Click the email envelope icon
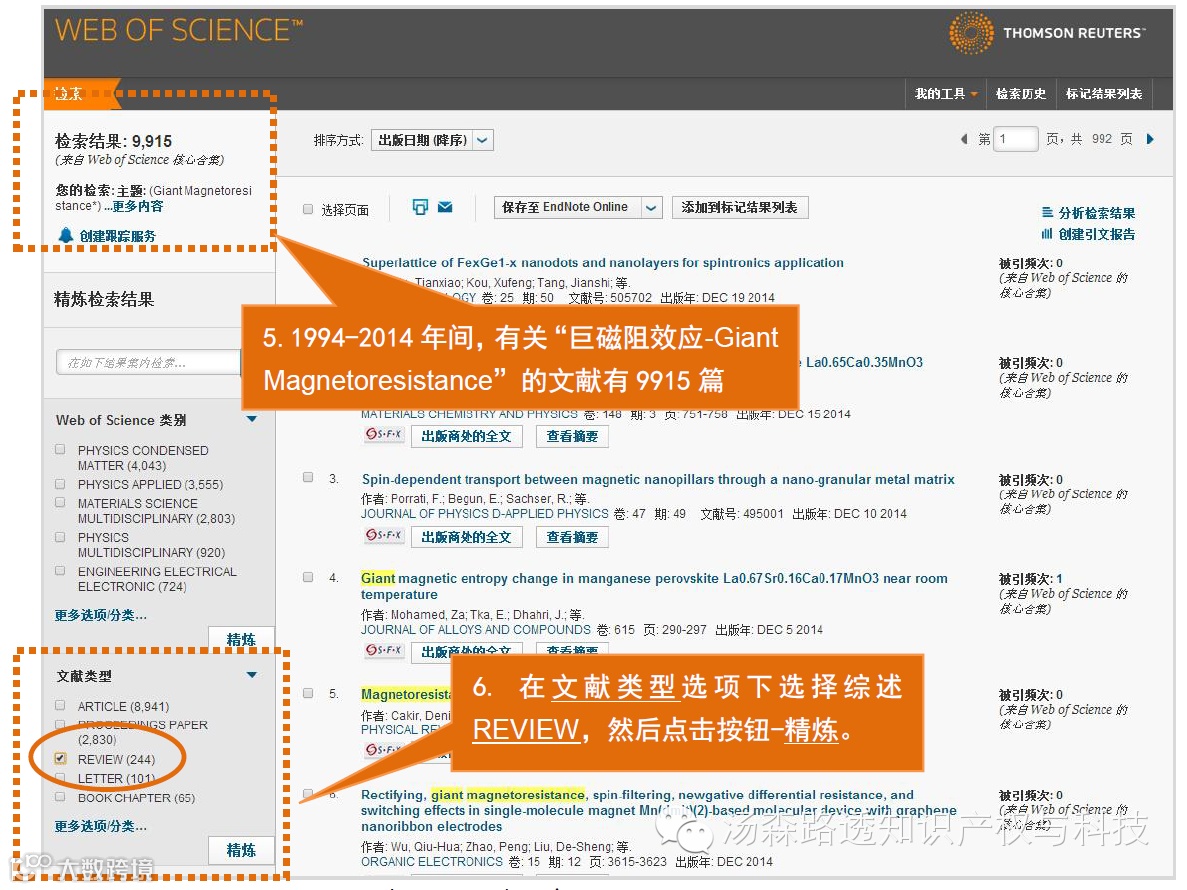 pyautogui.click(x=445, y=207)
